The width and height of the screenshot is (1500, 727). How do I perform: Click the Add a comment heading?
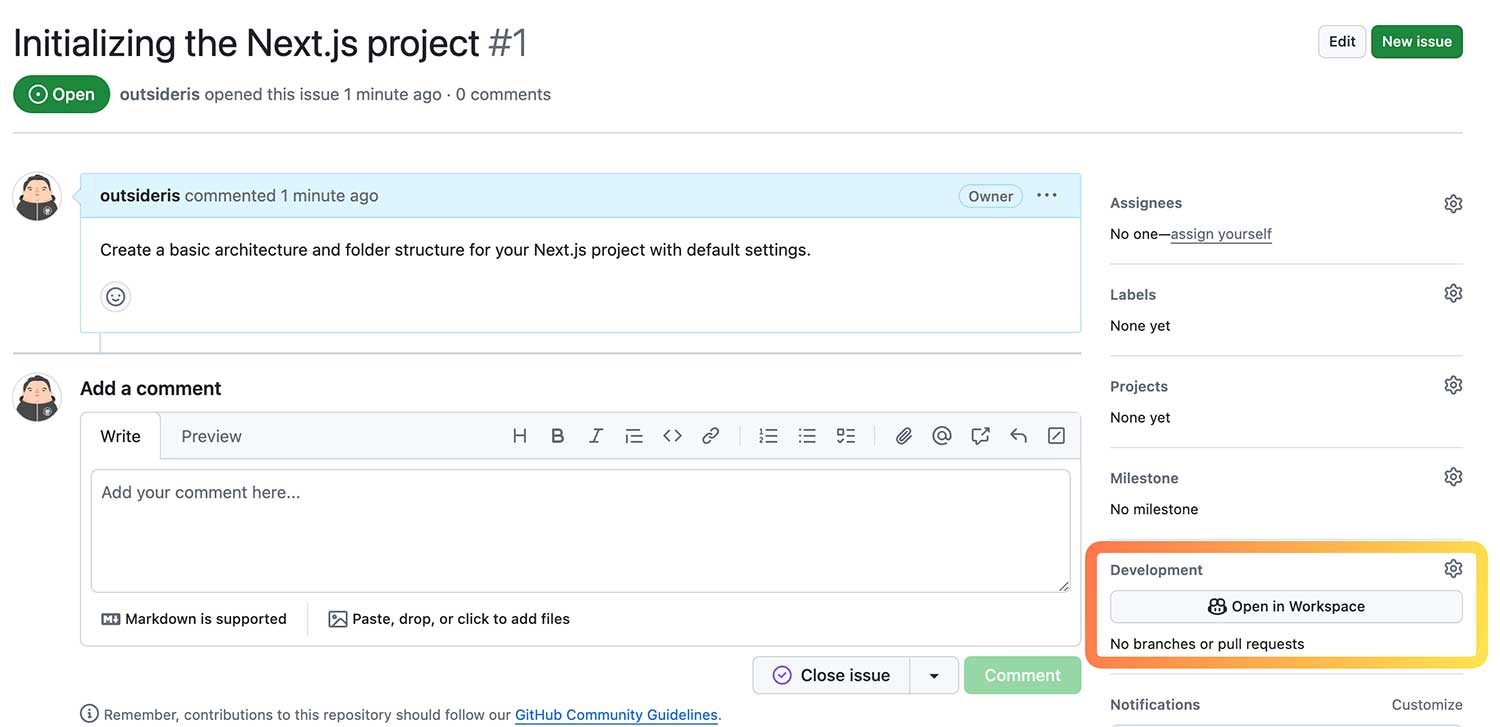pos(151,389)
